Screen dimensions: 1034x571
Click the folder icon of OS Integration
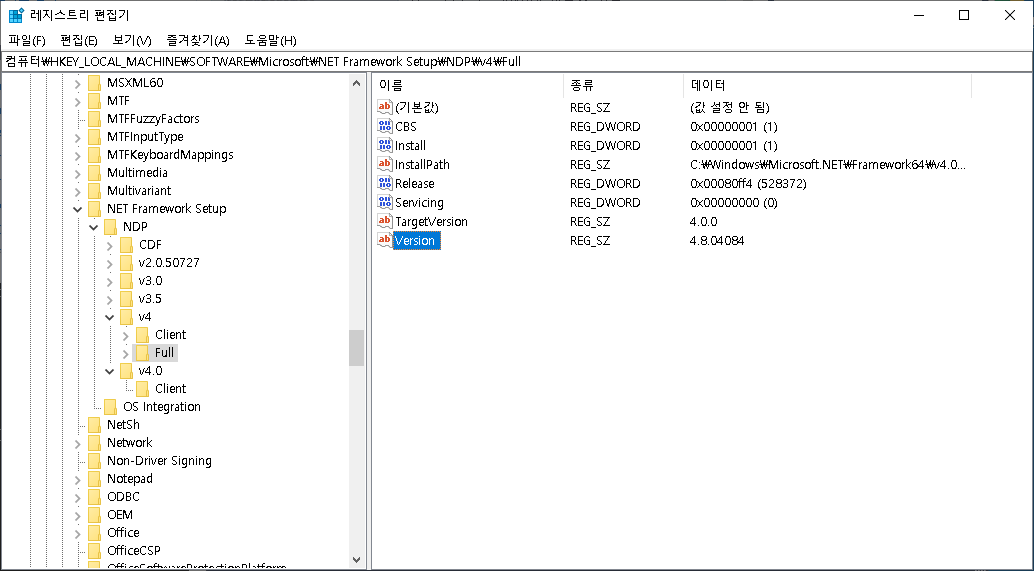click(x=111, y=407)
